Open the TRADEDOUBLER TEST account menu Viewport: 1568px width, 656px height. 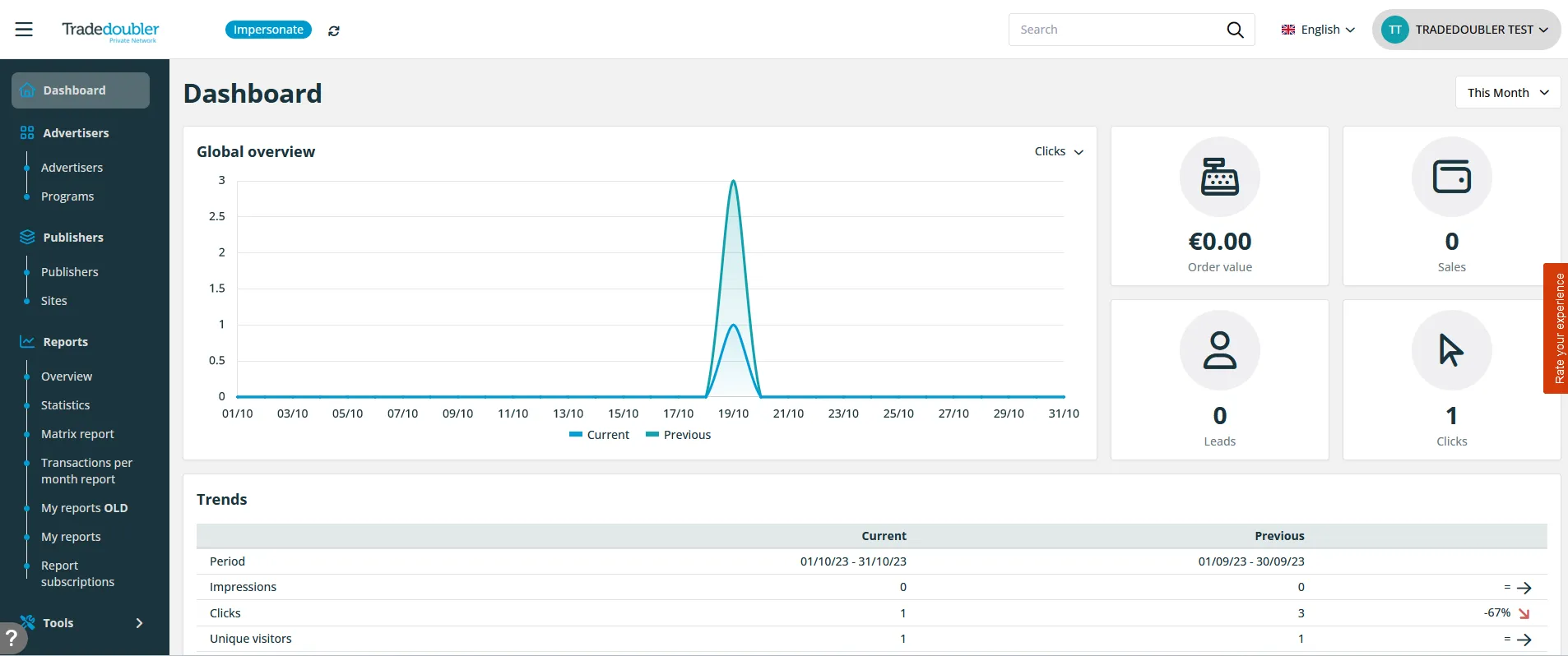click(1466, 30)
